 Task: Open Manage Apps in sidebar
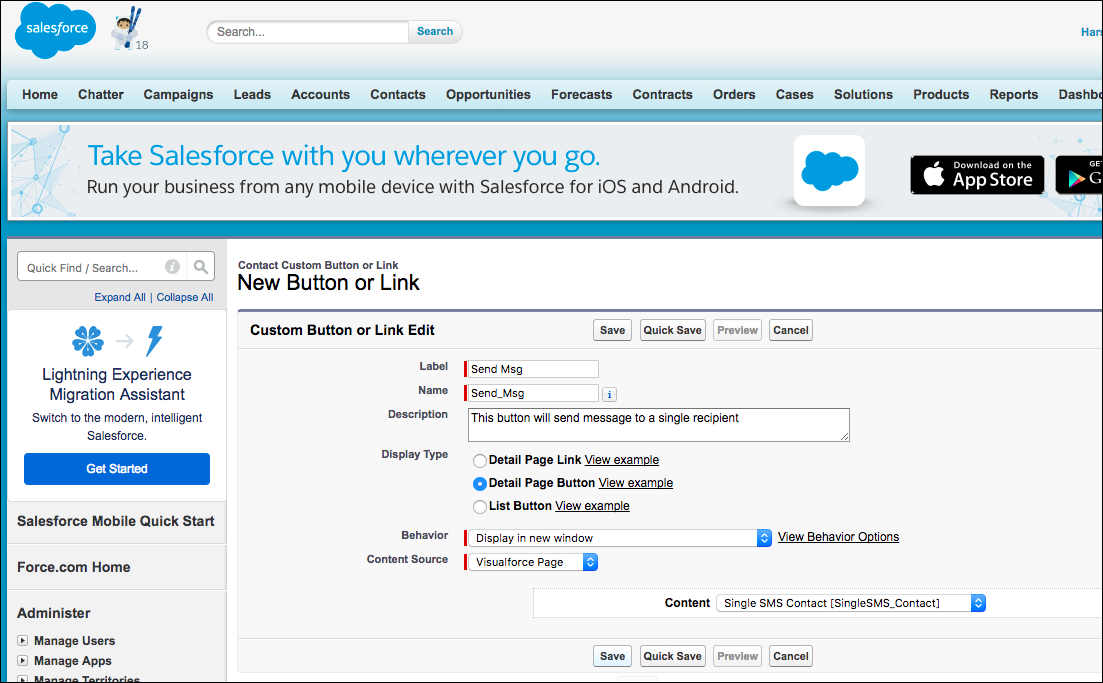[73, 660]
